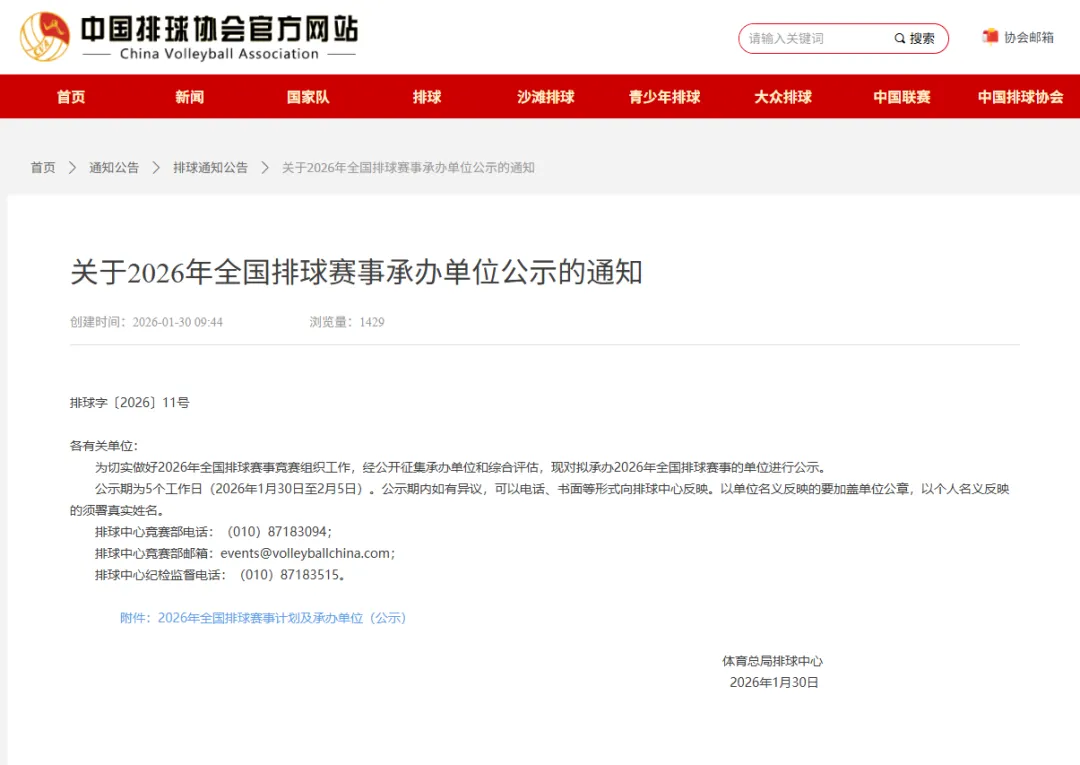Click the chevron after 排球通知公告 breadcrumb
1080x765 pixels.
pyautogui.click(x=265, y=167)
